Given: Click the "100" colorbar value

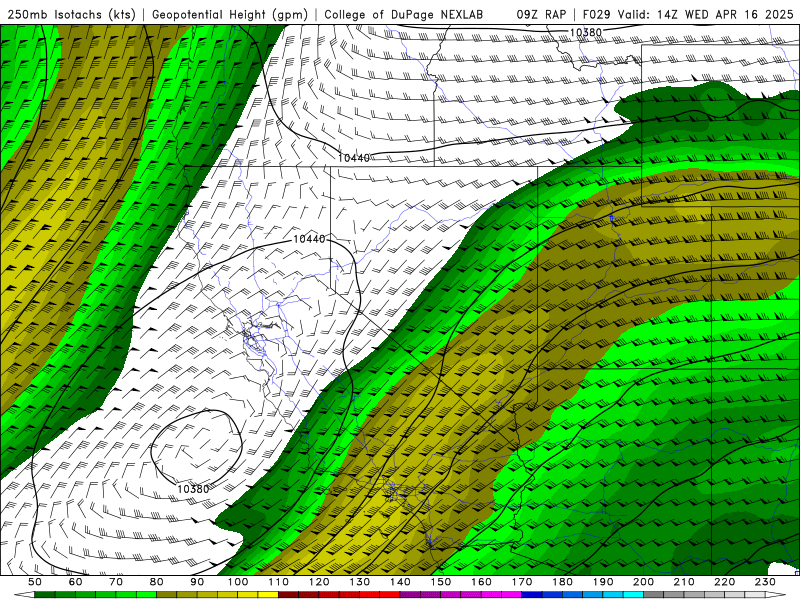Looking at the screenshot, I should [x=238, y=582].
